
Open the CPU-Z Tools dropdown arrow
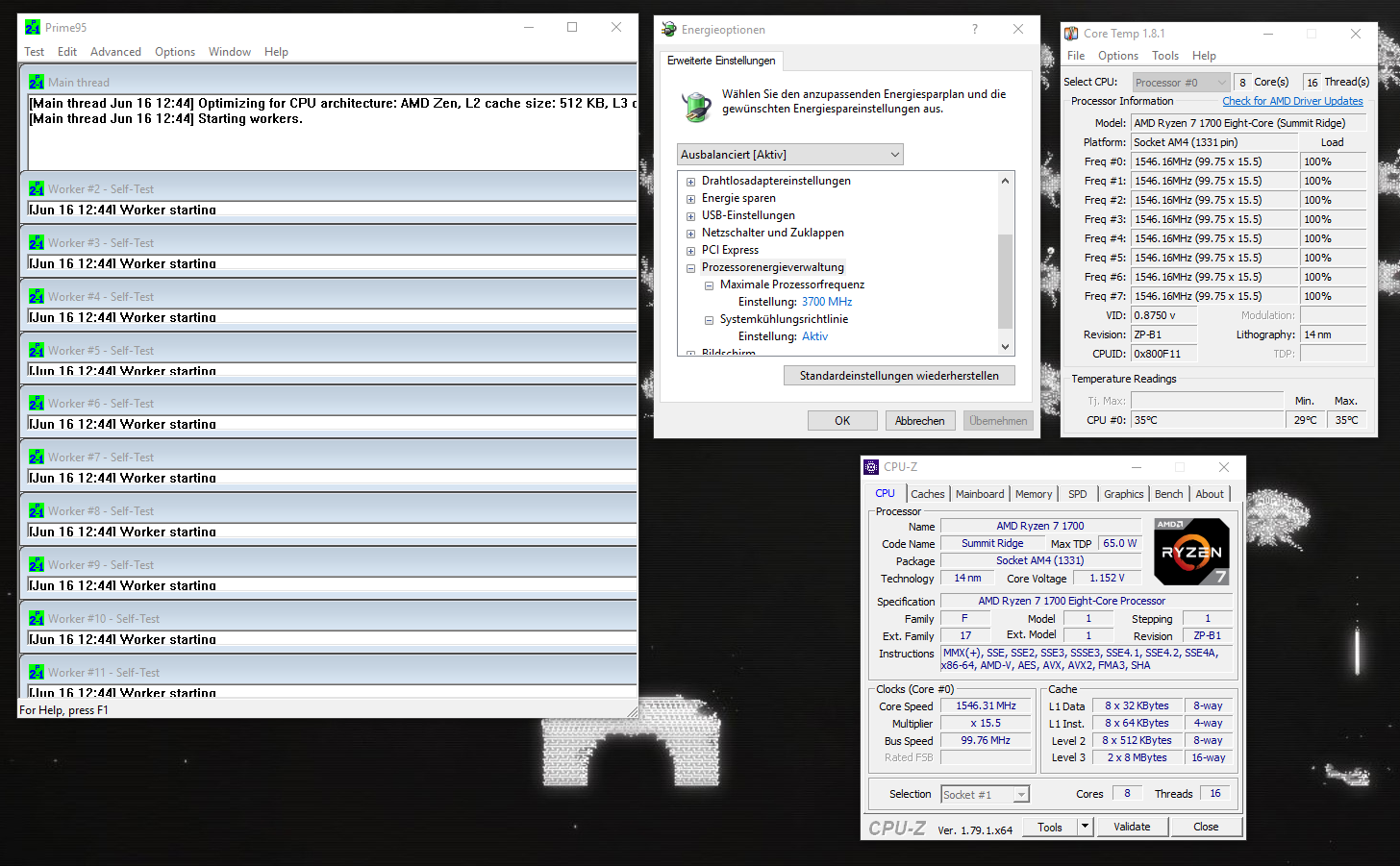(1086, 827)
